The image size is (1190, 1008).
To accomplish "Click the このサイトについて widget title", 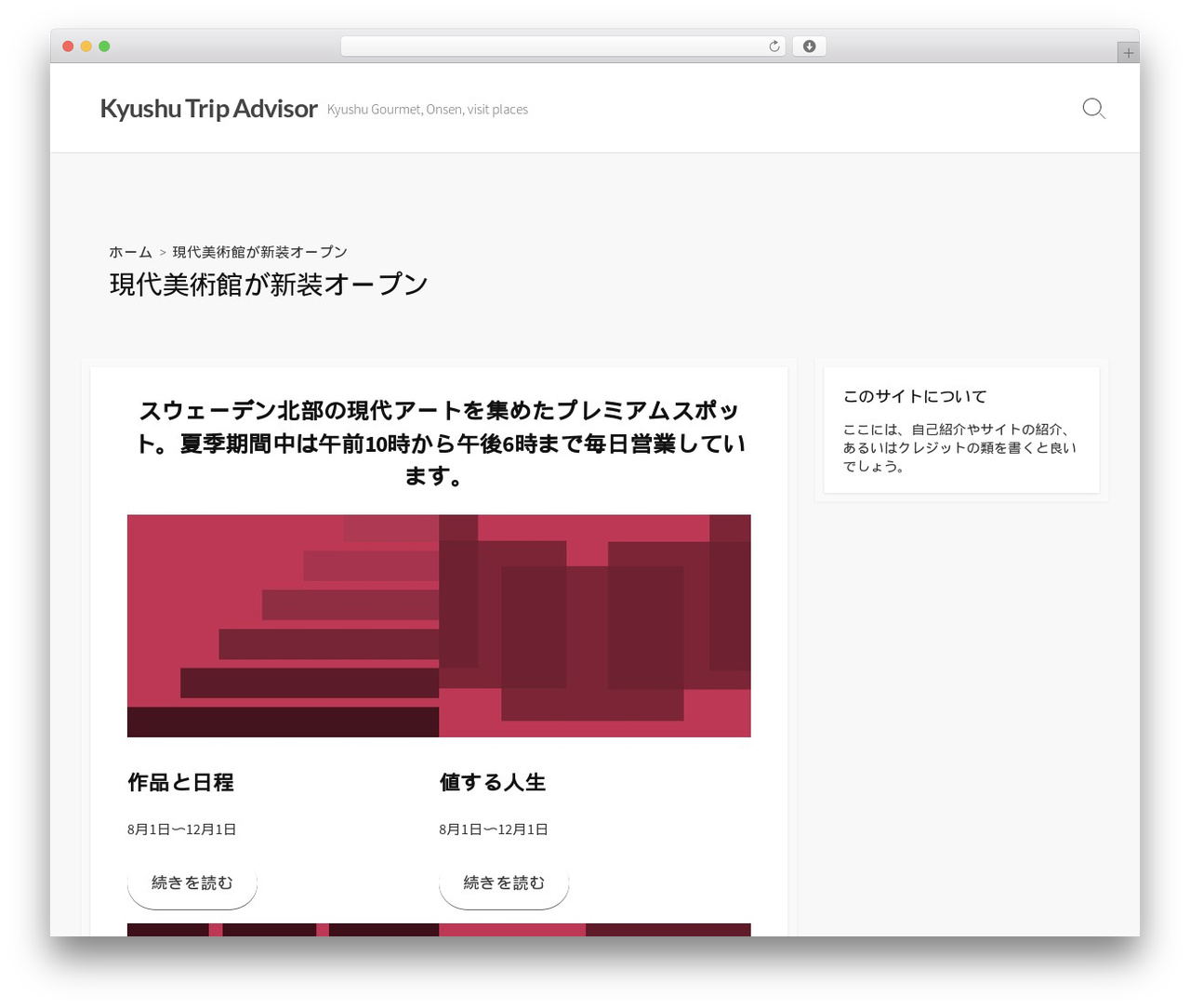I will (x=915, y=396).
